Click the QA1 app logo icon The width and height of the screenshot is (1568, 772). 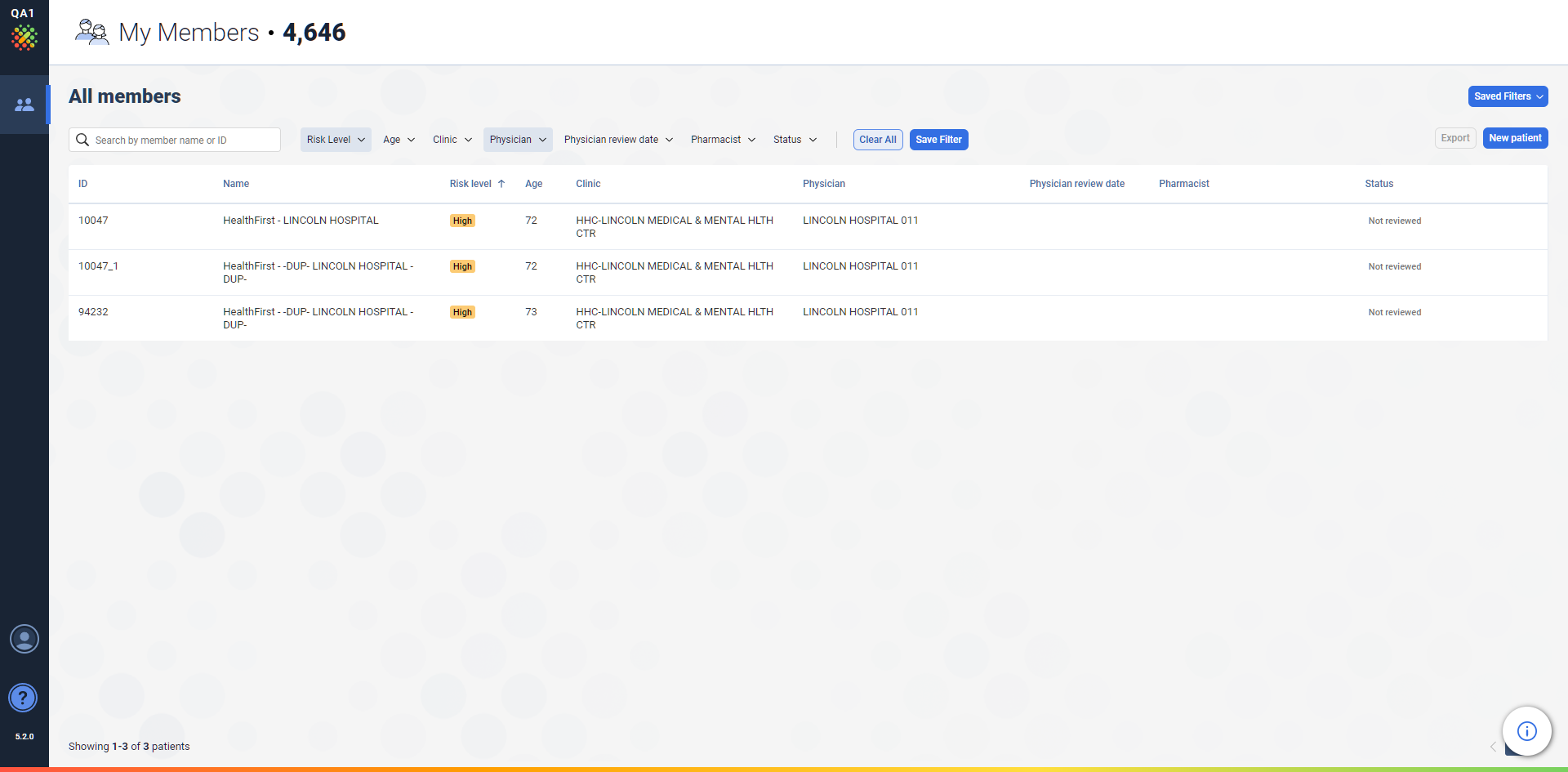(x=24, y=37)
